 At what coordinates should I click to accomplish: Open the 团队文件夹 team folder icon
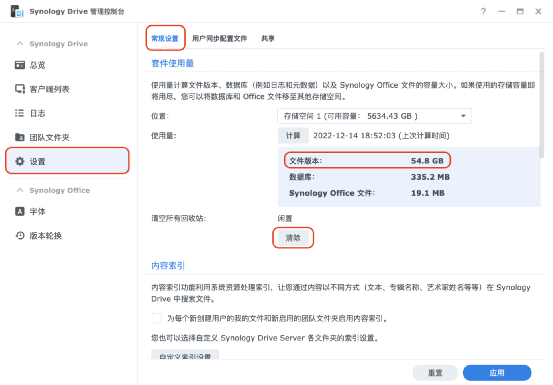click(20, 137)
